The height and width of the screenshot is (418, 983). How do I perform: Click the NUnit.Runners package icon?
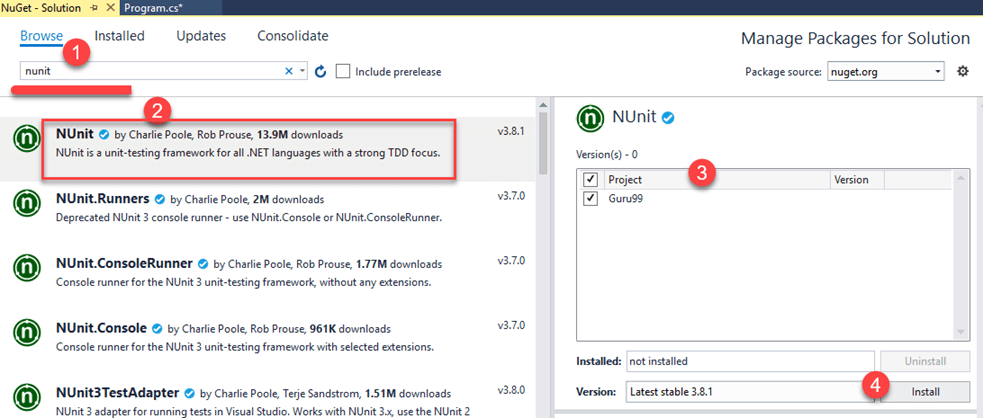point(27,205)
